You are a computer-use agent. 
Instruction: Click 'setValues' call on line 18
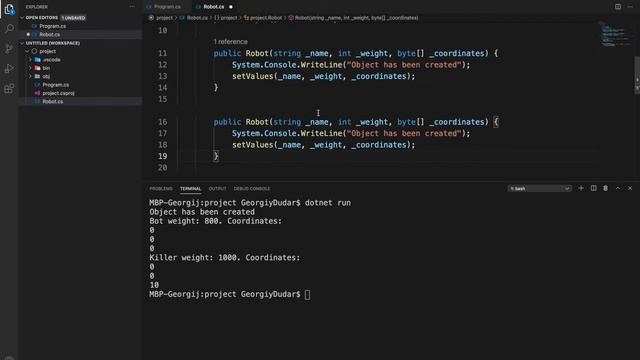click(x=253, y=145)
